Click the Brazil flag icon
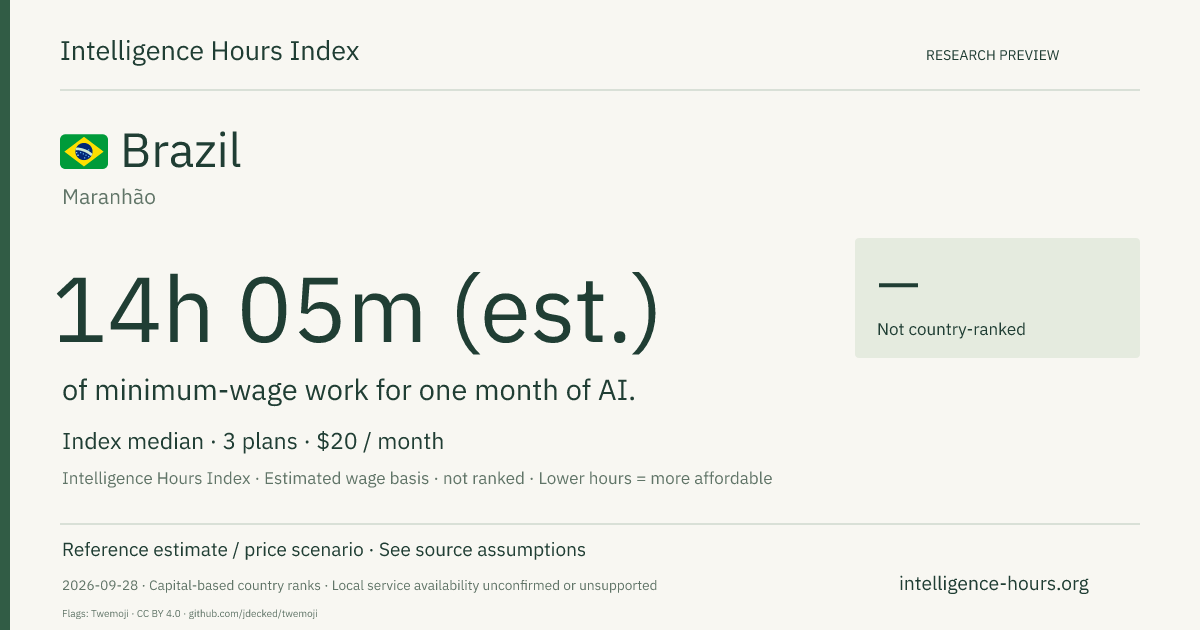This screenshot has height=630, width=1200. pos(84,152)
